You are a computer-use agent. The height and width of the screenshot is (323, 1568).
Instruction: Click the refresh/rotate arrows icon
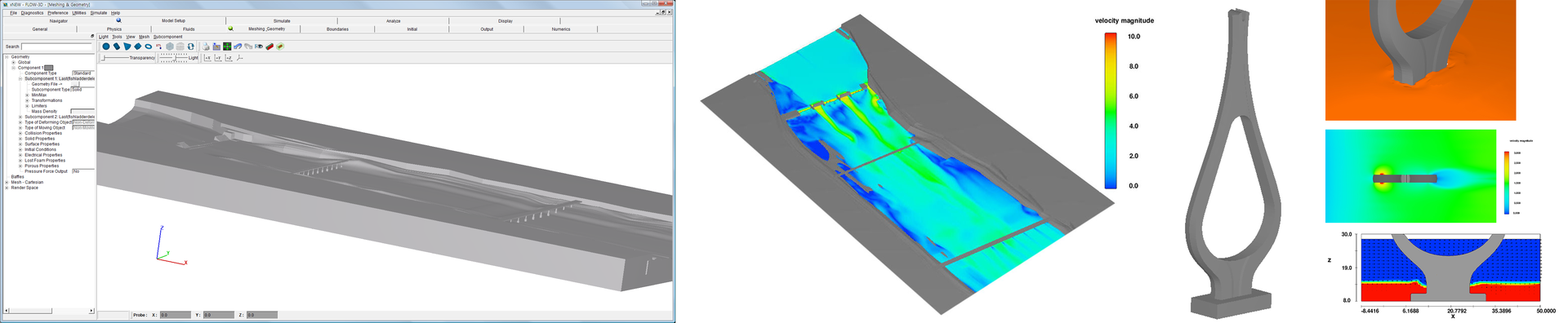click(191, 46)
